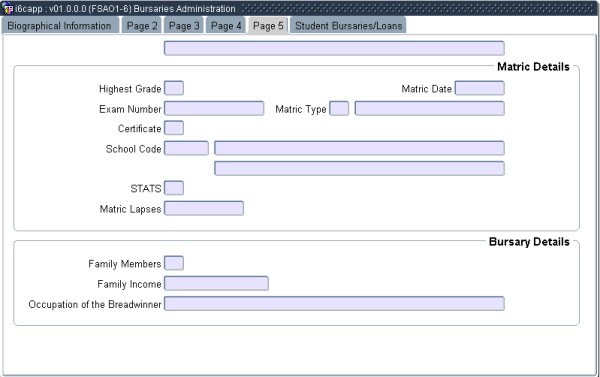The image size is (600, 377).
Task: Click the Highest Grade label
Action: point(130,89)
